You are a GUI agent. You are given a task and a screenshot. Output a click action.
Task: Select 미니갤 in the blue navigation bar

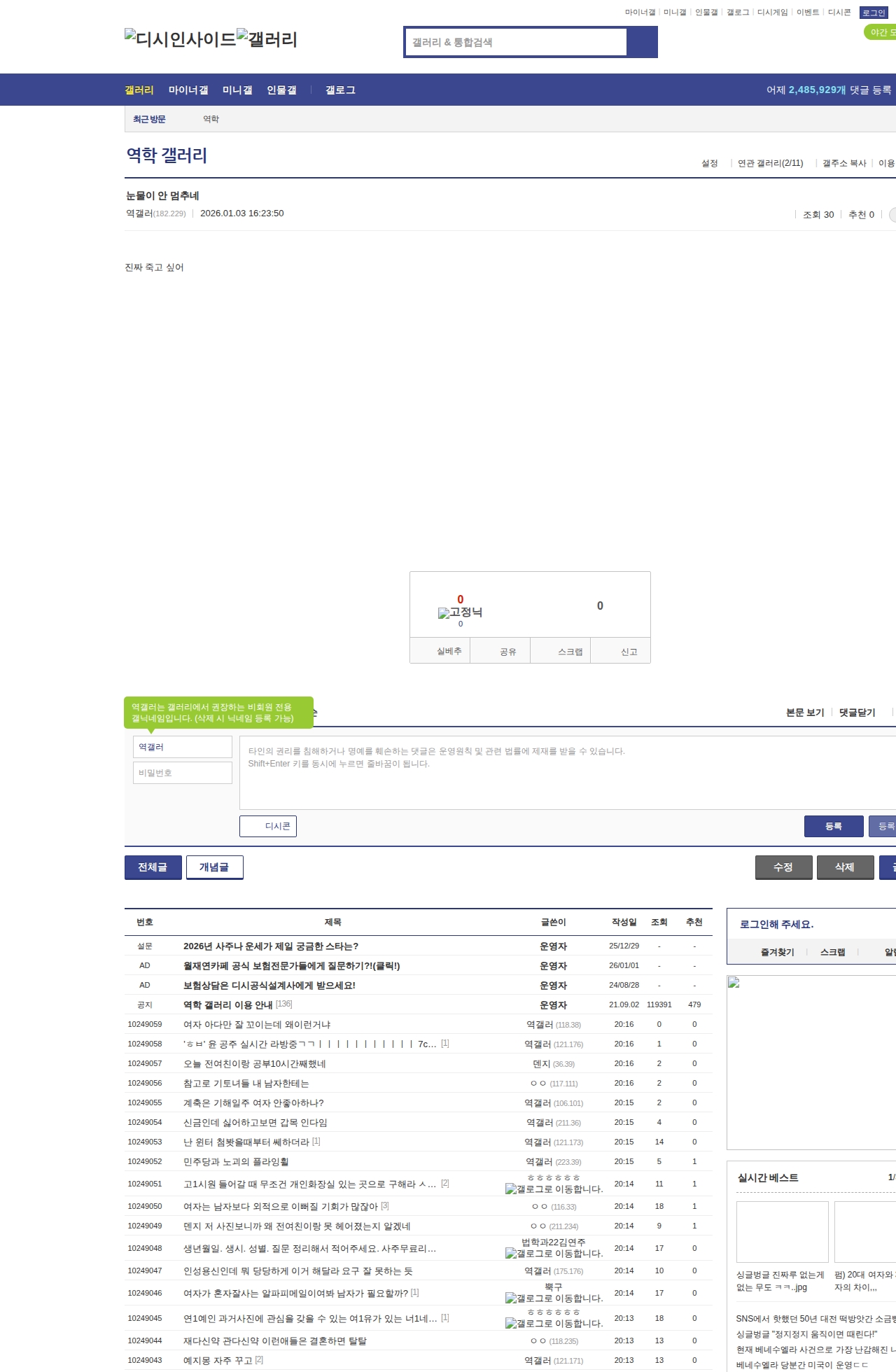coord(237,90)
